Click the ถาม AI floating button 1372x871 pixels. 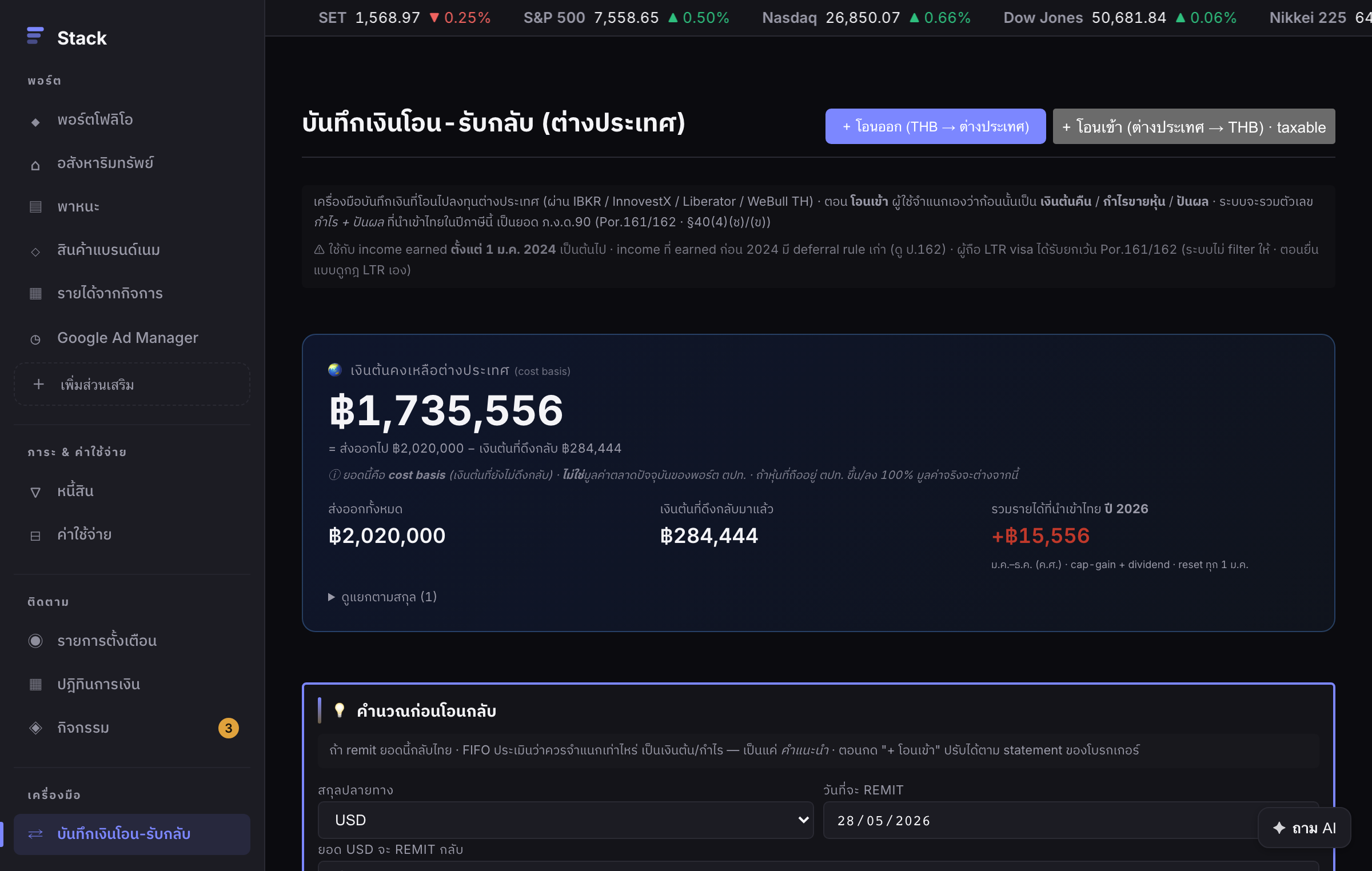(1304, 828)
